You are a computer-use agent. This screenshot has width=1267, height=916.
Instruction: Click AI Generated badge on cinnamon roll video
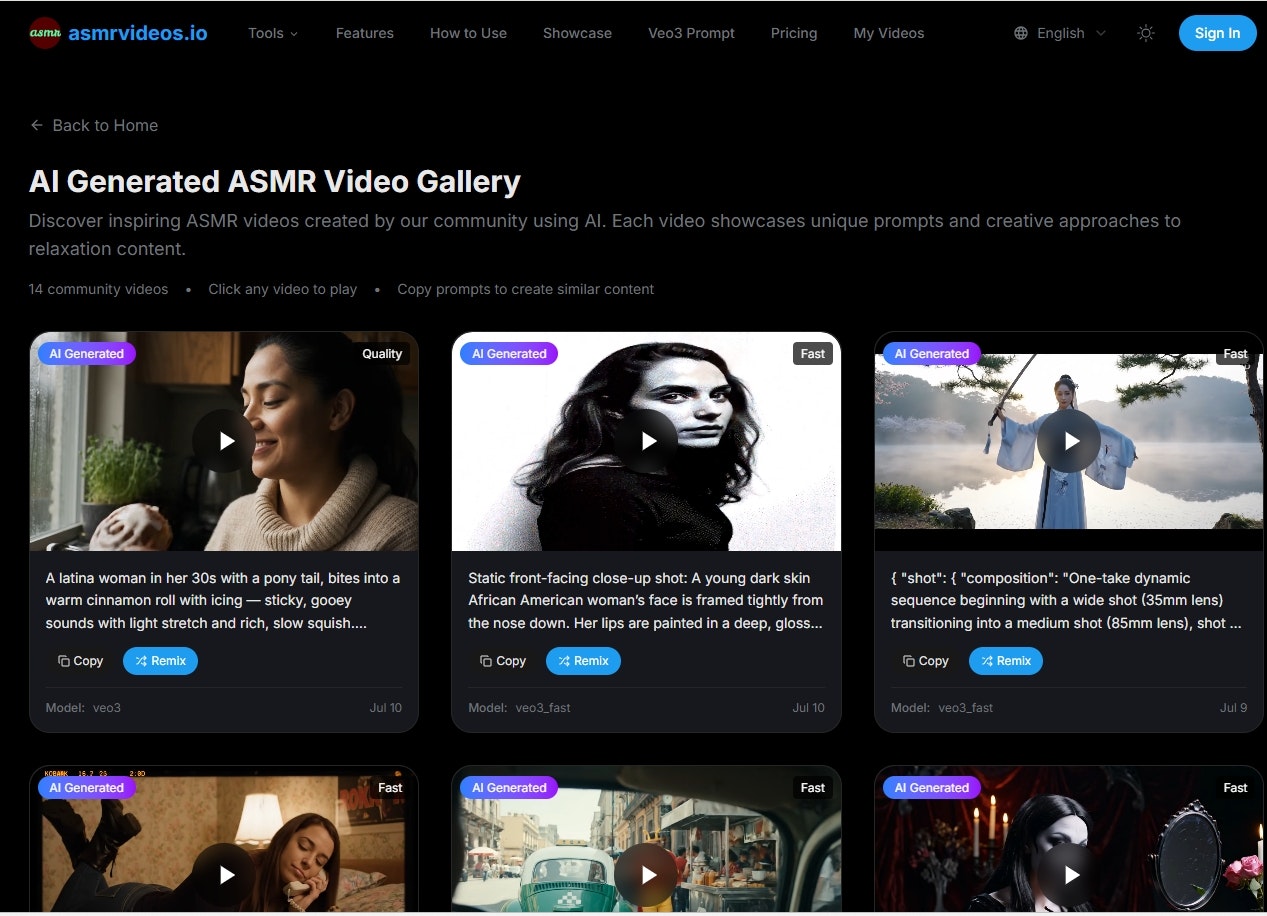[87, 353]
